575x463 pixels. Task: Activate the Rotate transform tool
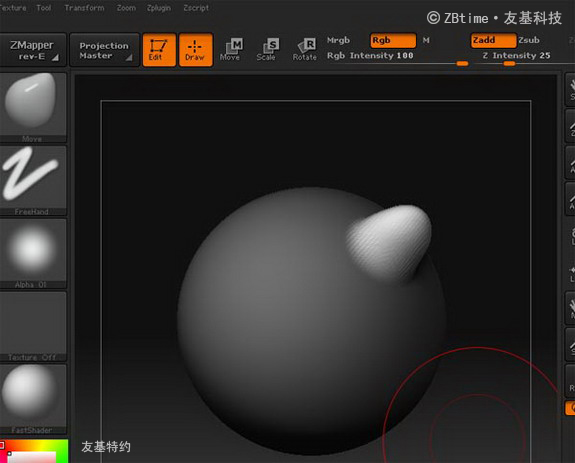[x=305, y=50]
